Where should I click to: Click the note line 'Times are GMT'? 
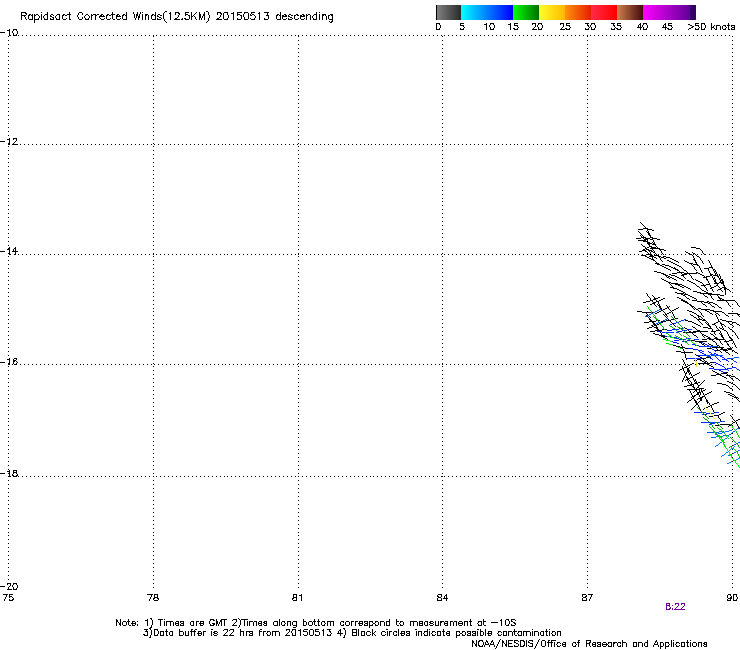point(193,623)
